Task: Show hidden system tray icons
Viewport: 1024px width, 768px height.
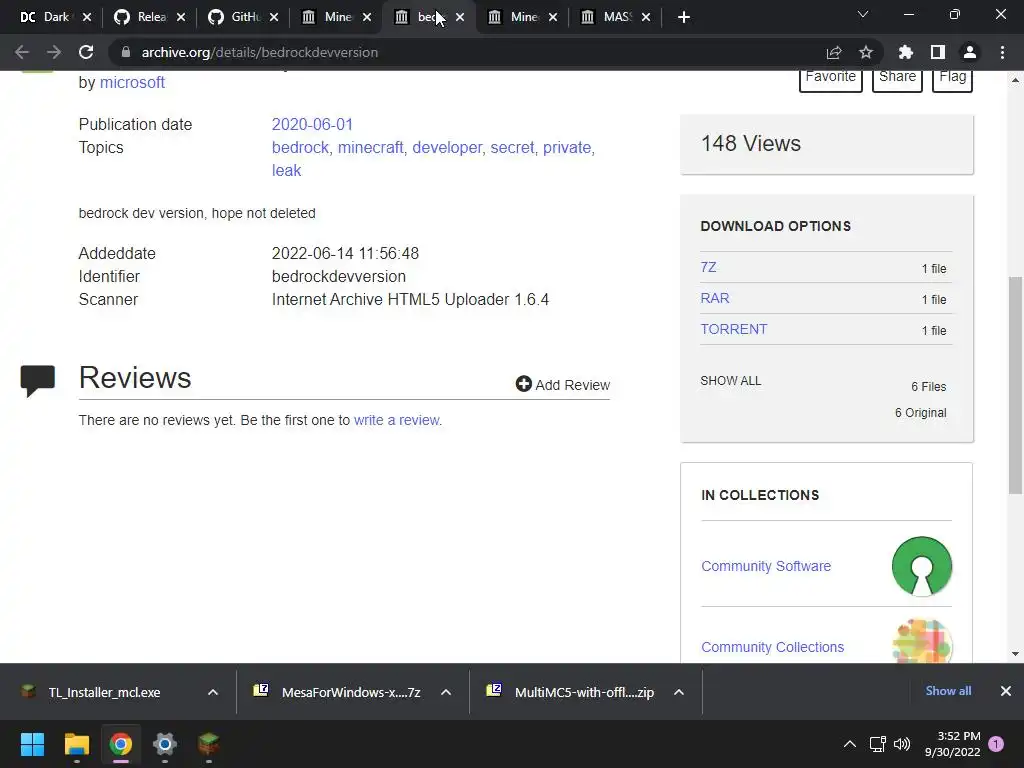Action: [x=850, y=744]
